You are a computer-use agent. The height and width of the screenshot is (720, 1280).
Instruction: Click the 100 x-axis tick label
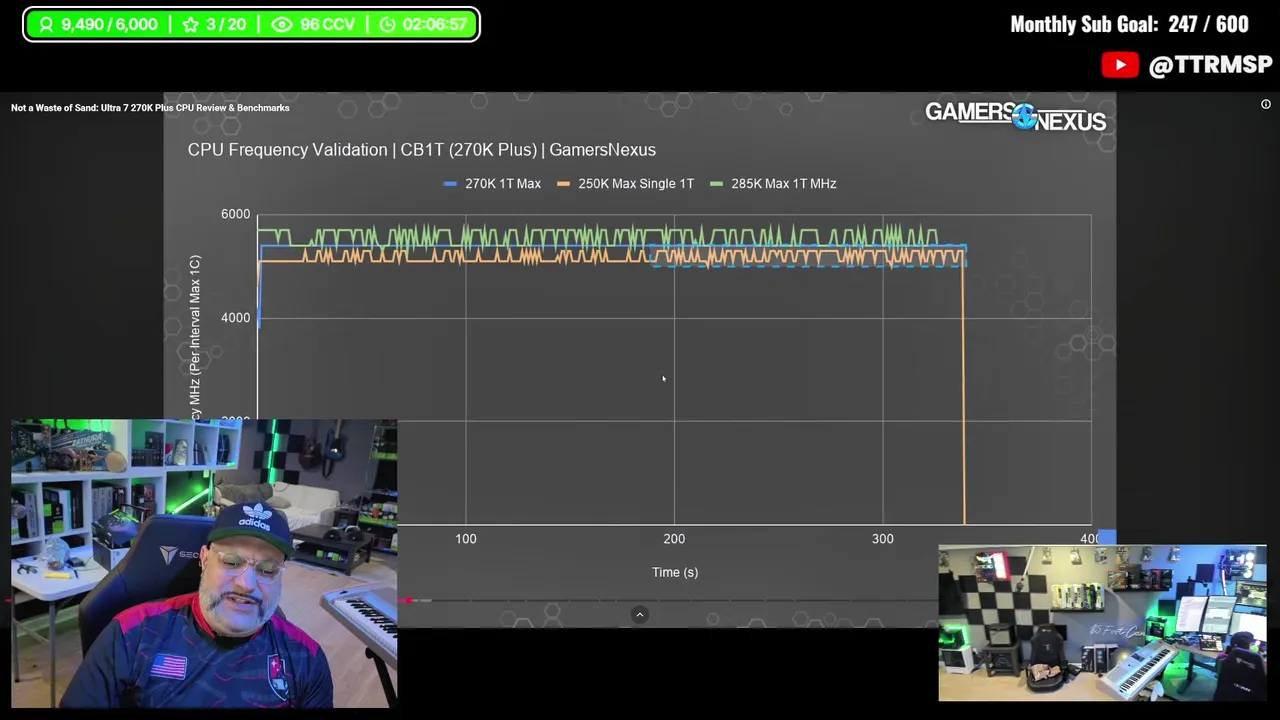(466, 539)
